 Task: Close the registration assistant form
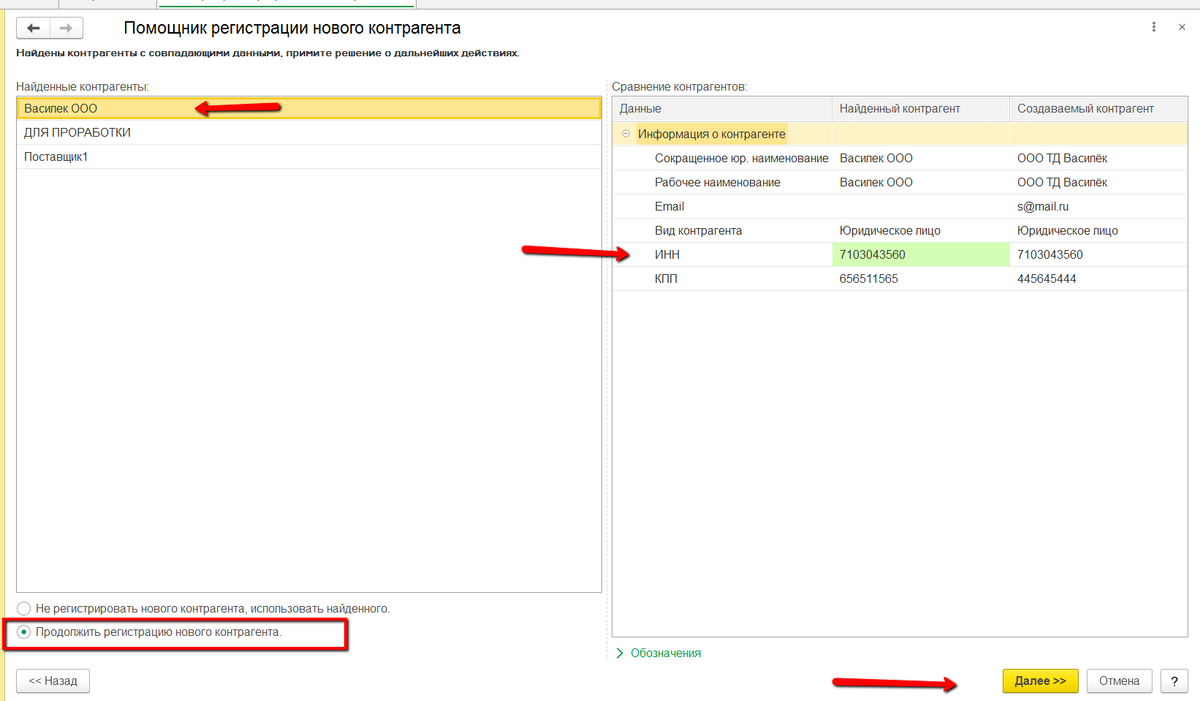coord(1184,26)
